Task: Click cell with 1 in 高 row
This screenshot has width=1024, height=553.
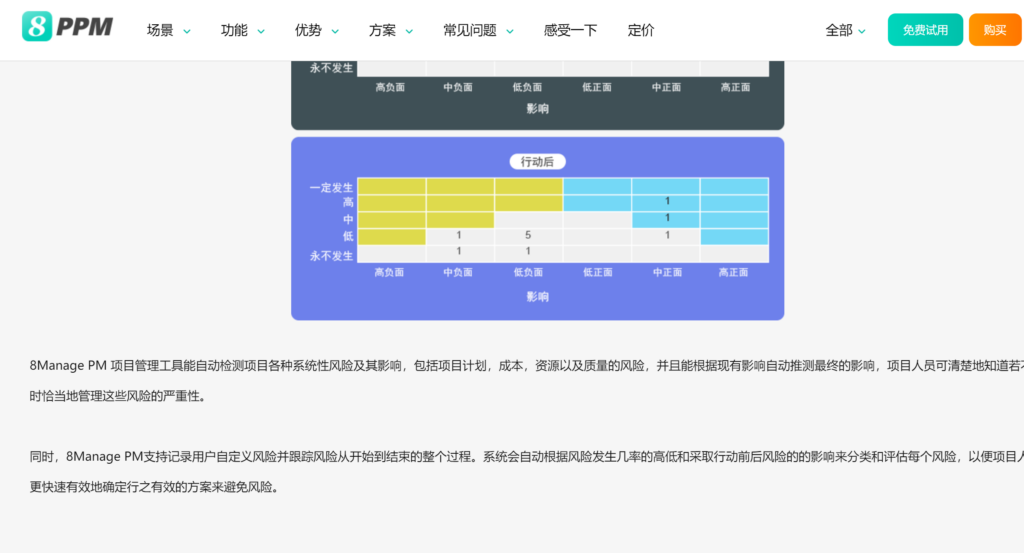Action: [x=666, y=203]
